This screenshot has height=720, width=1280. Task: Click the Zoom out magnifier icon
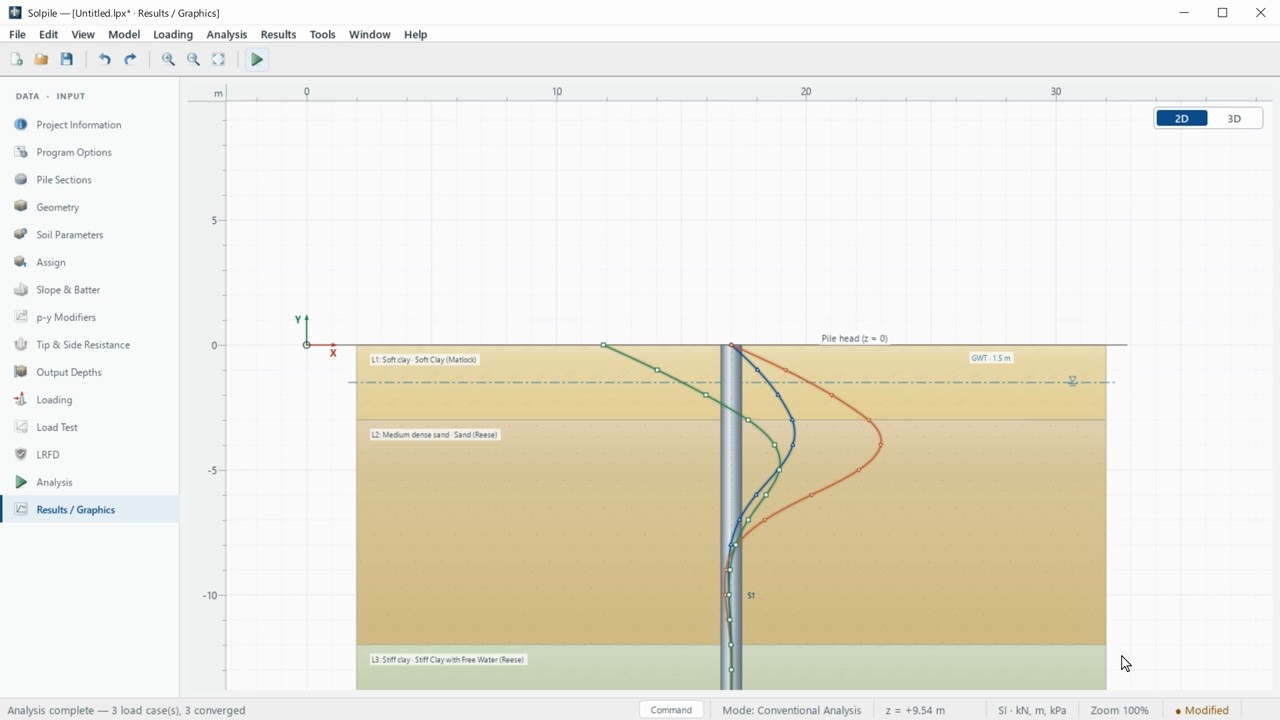point(193,60)
